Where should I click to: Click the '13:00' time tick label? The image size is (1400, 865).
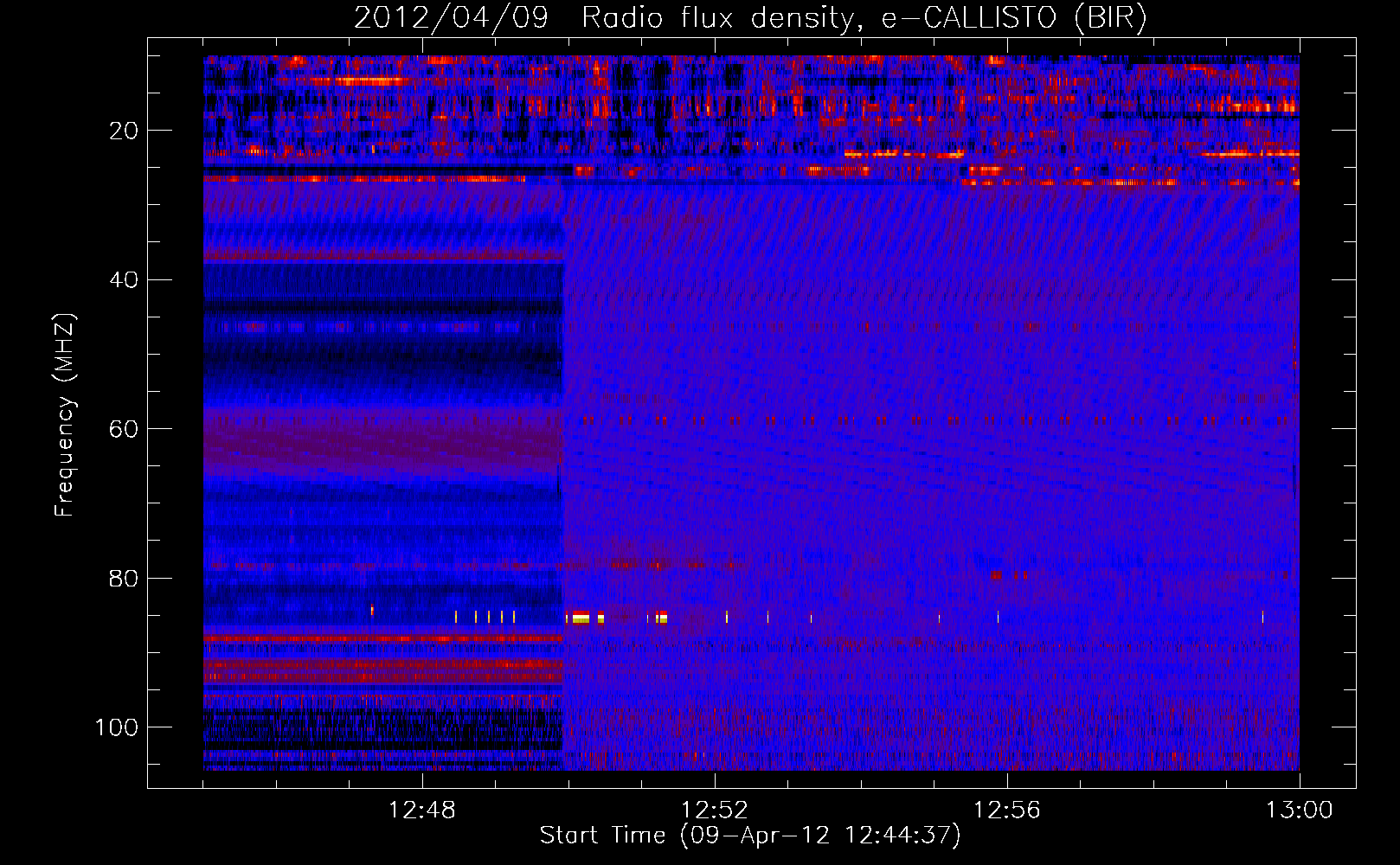click(1300, 811)
